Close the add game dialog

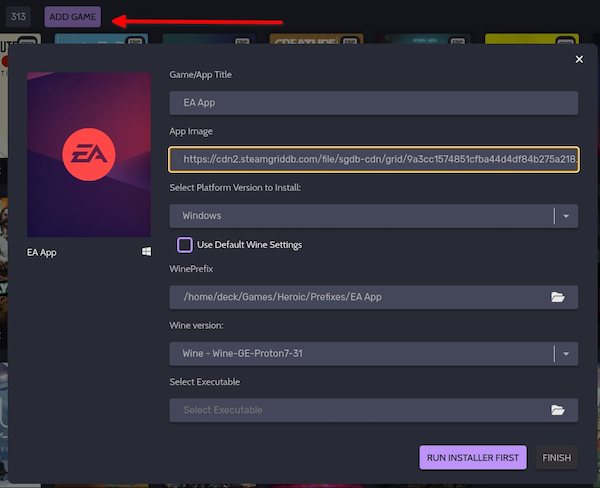coord(579,59)
